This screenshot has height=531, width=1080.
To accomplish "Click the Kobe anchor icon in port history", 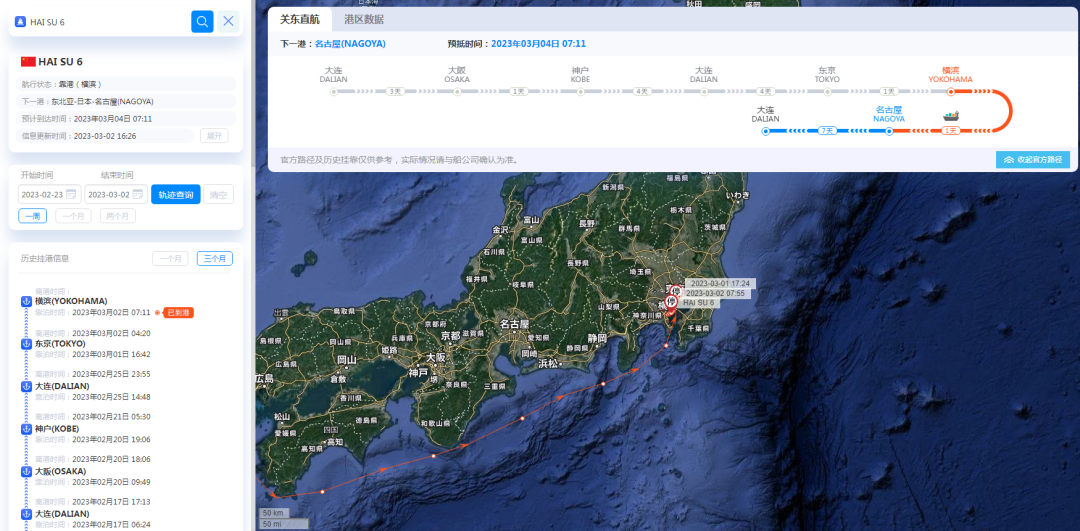I will click(26, 428).
